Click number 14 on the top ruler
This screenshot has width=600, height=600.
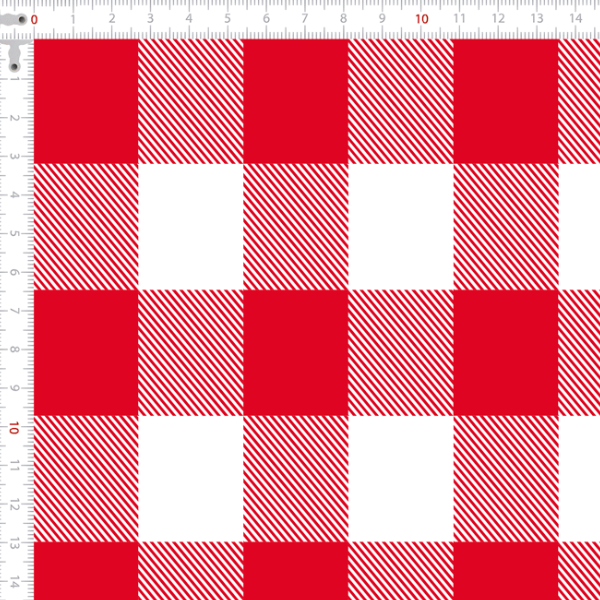[576, 18]
